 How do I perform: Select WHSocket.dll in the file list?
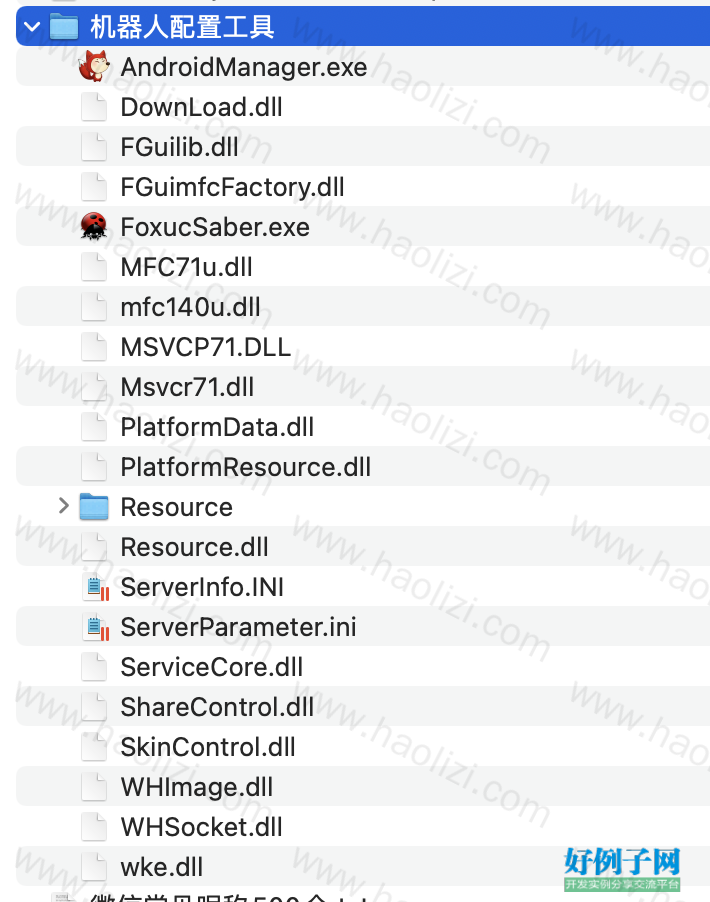(363, 827)
